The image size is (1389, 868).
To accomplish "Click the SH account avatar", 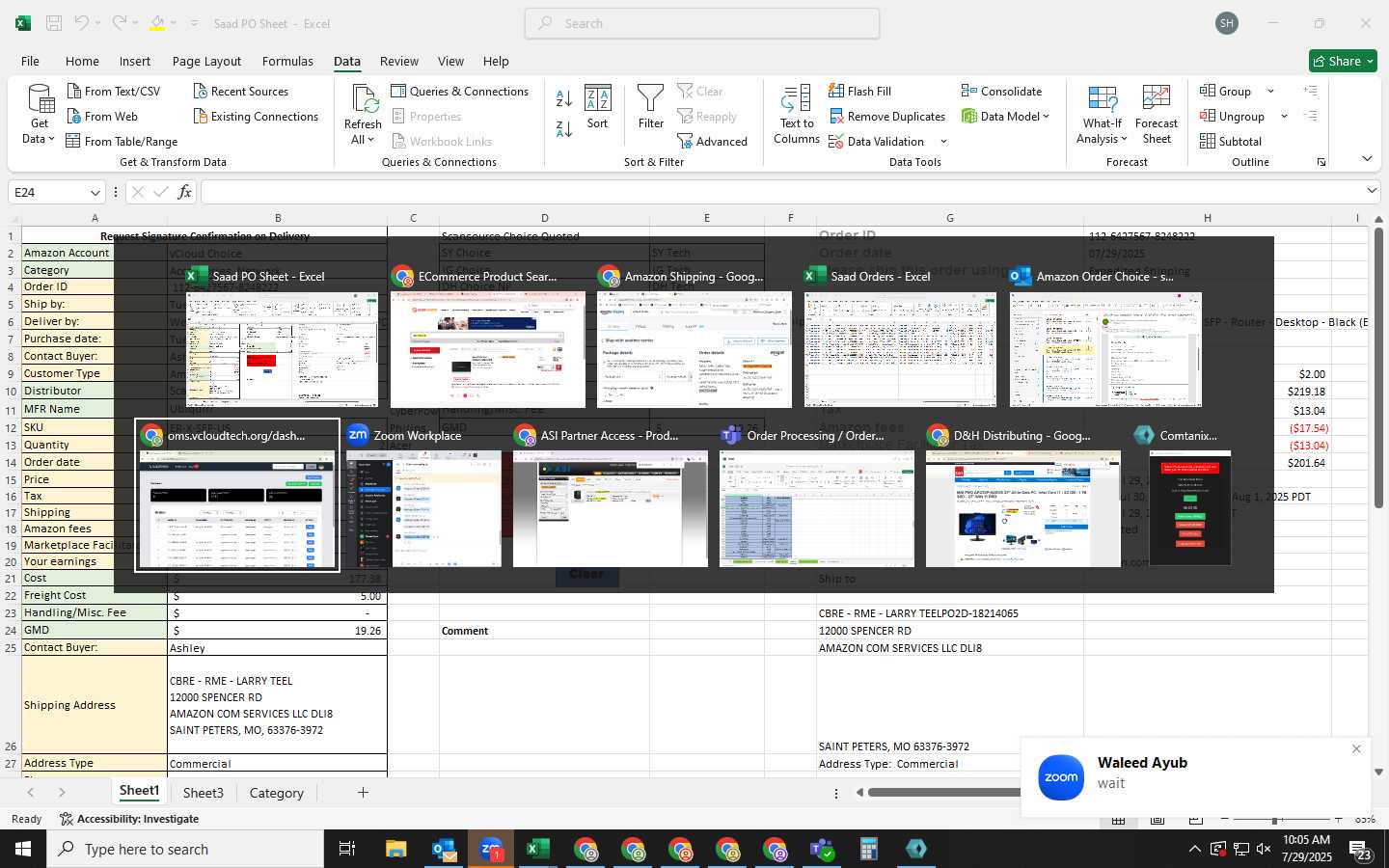I will (x=1227, y=23).
